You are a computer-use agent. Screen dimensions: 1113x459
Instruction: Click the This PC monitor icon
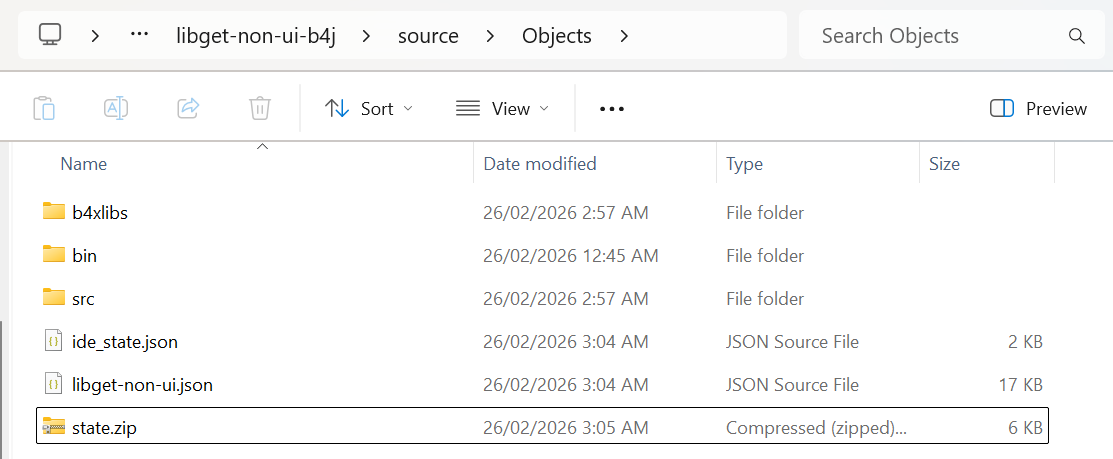(x=51, y=35)
